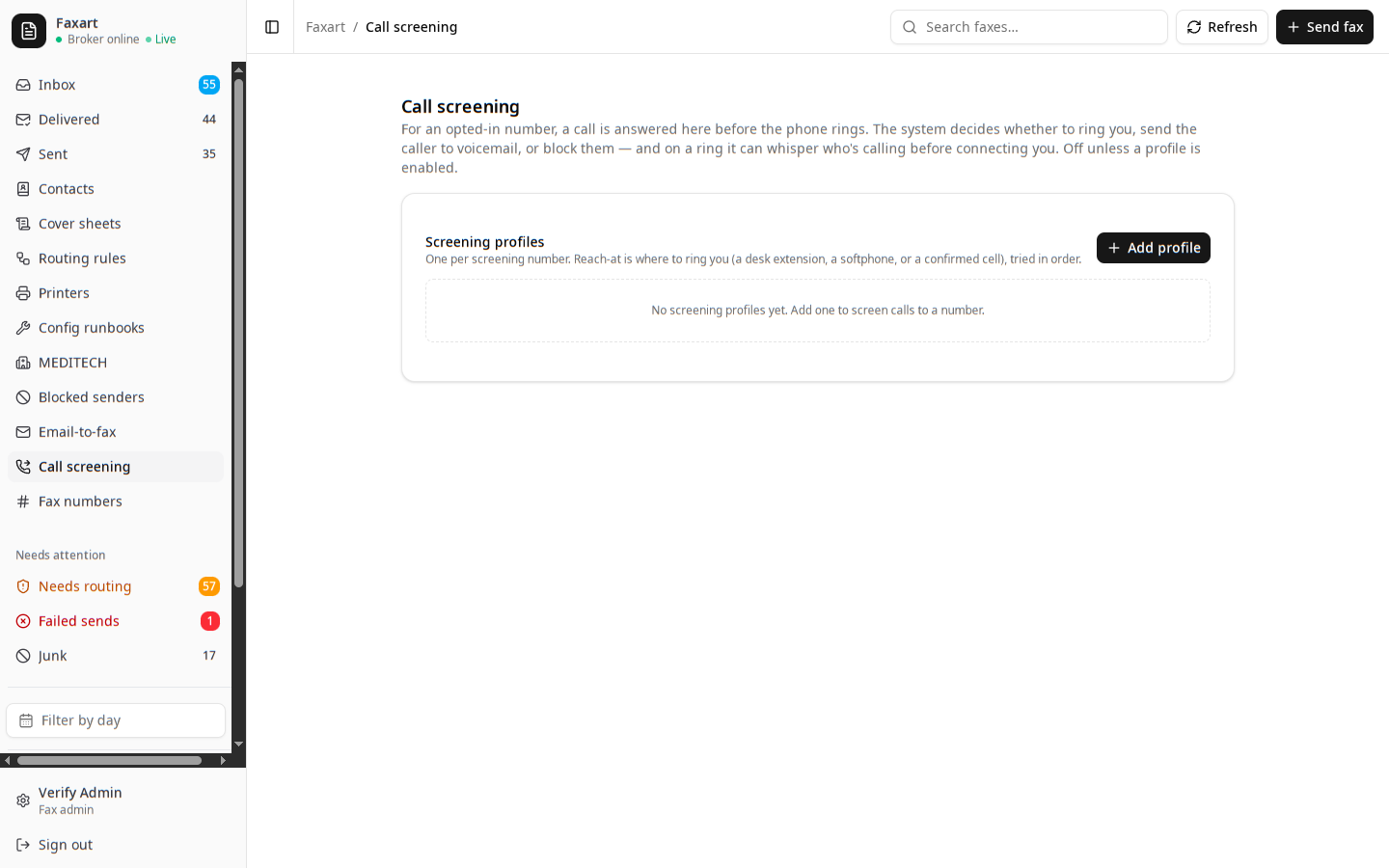Click the Email-to-fax mail icon
The width and height of the screenshot is (1389, 868).
tap(23, 432)
